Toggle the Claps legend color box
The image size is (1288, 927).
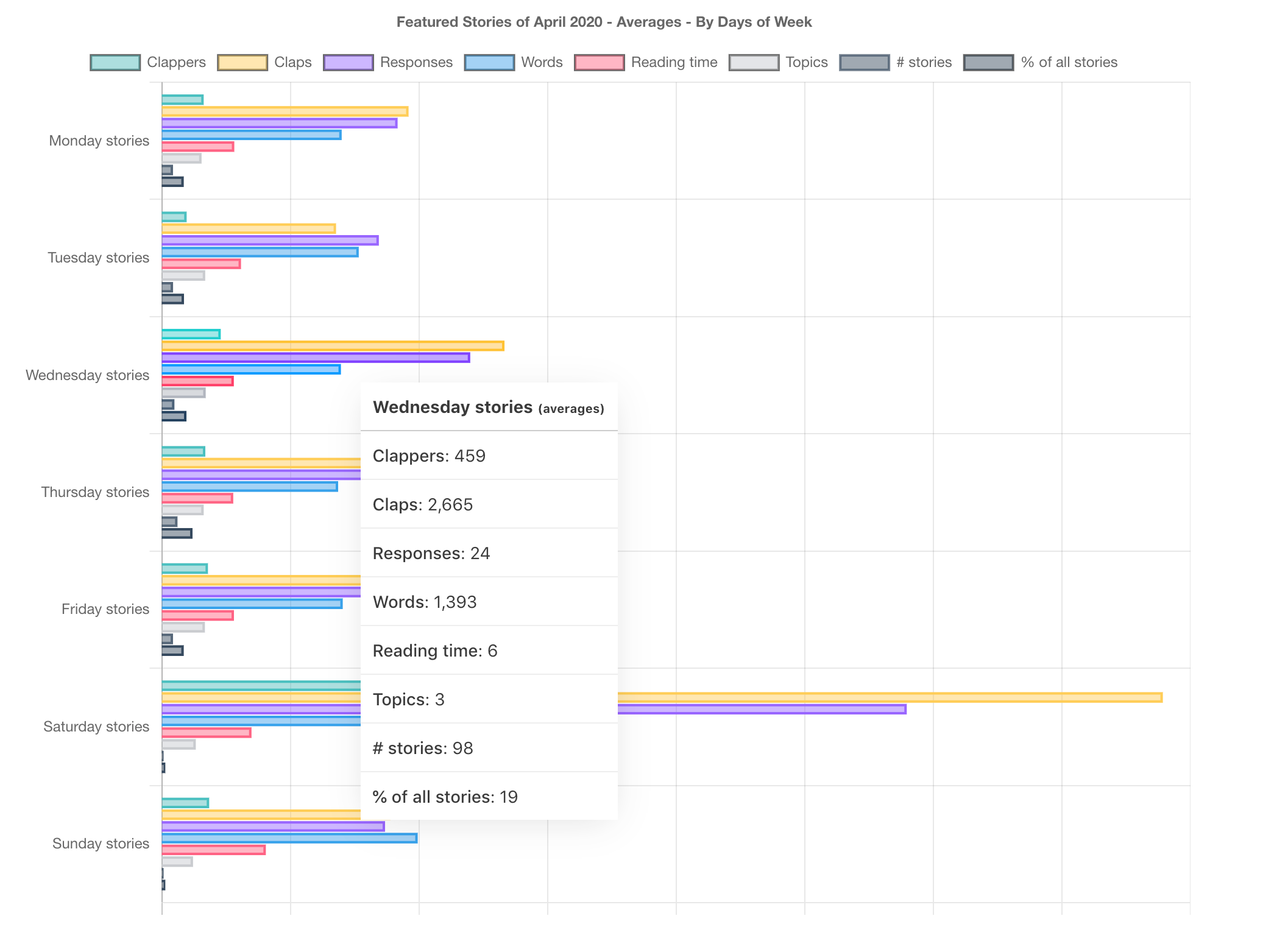coord(242,63)
